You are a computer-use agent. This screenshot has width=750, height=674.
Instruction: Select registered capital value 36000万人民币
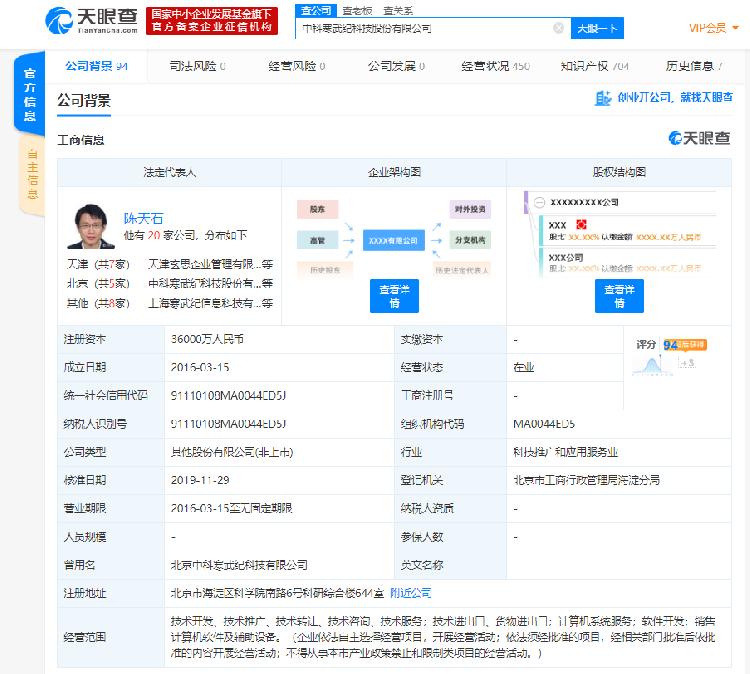pos(208,339)
